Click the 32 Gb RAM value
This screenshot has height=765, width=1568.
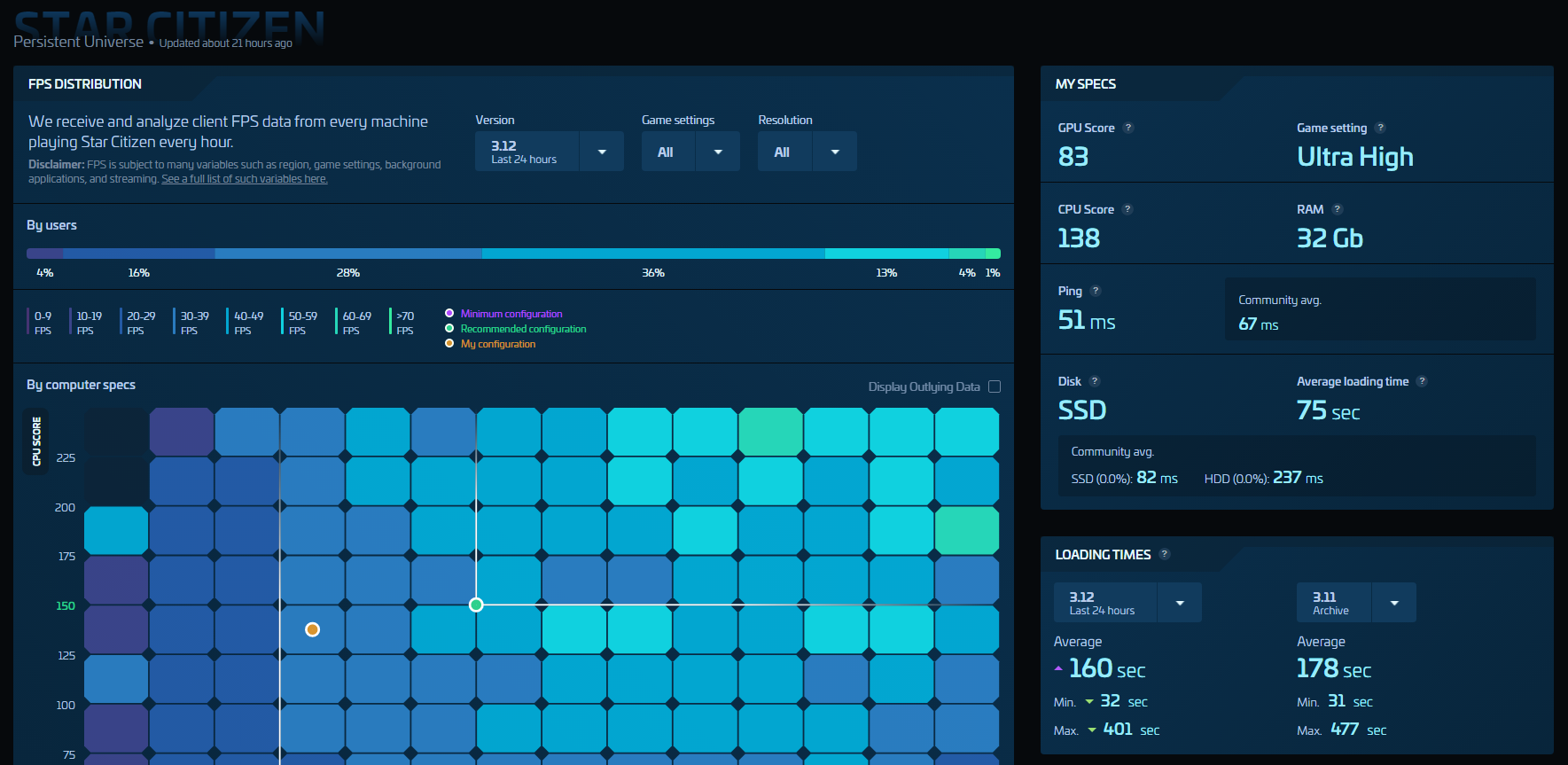pos(1330,238)
